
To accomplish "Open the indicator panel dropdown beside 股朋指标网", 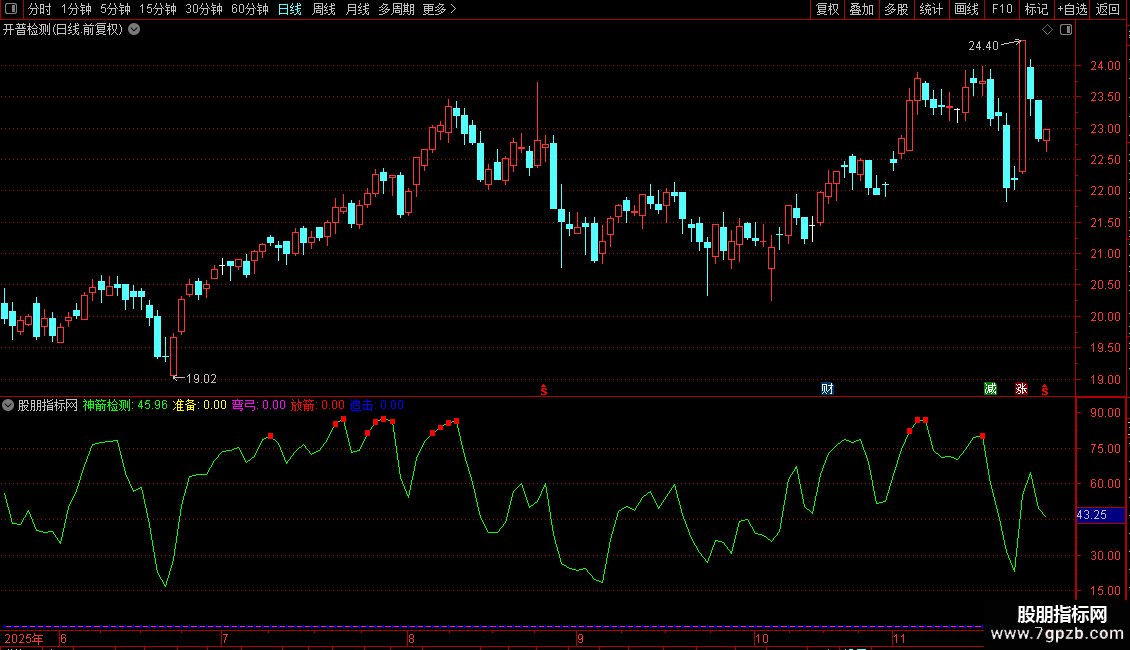I will (8, 405).
